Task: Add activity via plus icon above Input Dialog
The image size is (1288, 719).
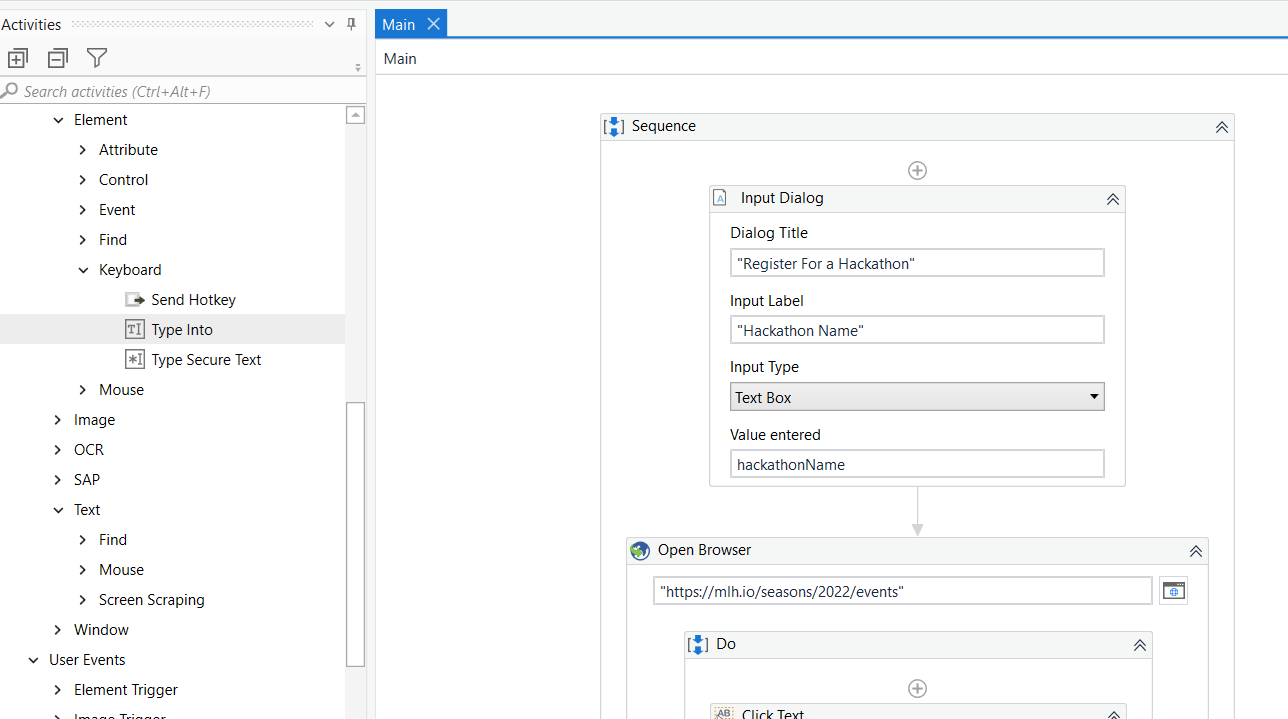Action: point(917,170)
